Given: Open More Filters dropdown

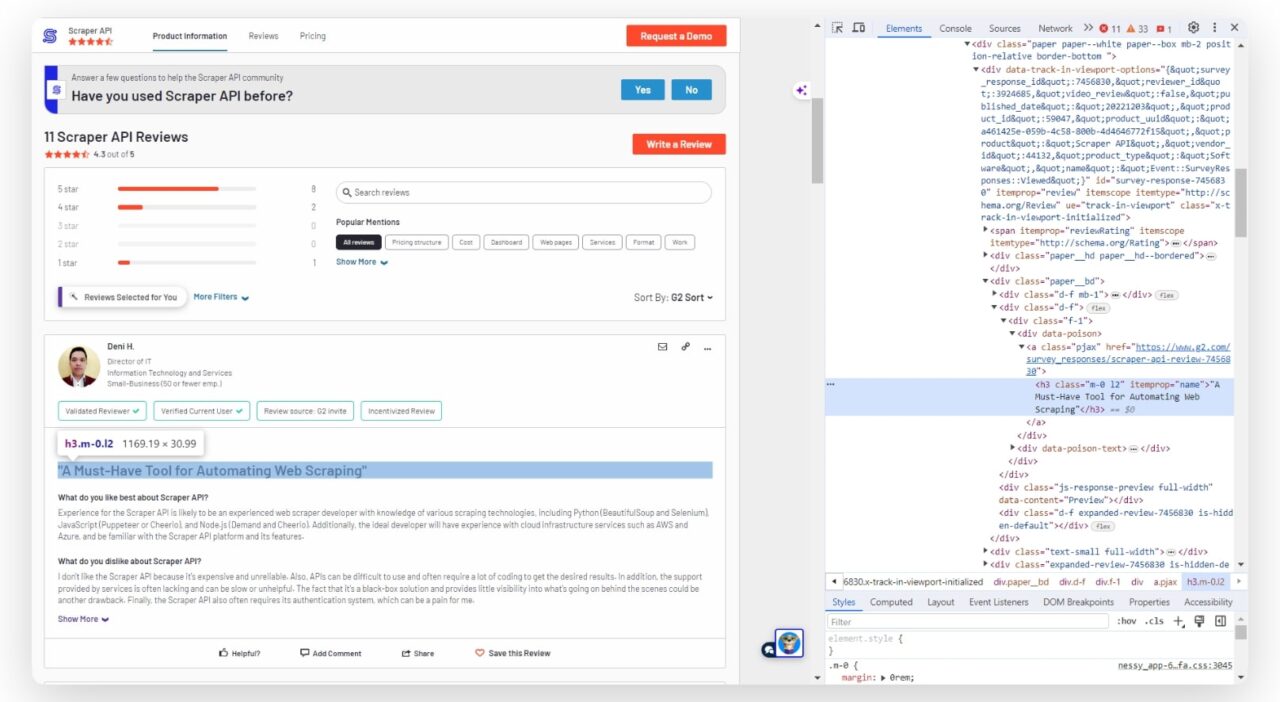Looking at the screenshot, I should point(221,297).
